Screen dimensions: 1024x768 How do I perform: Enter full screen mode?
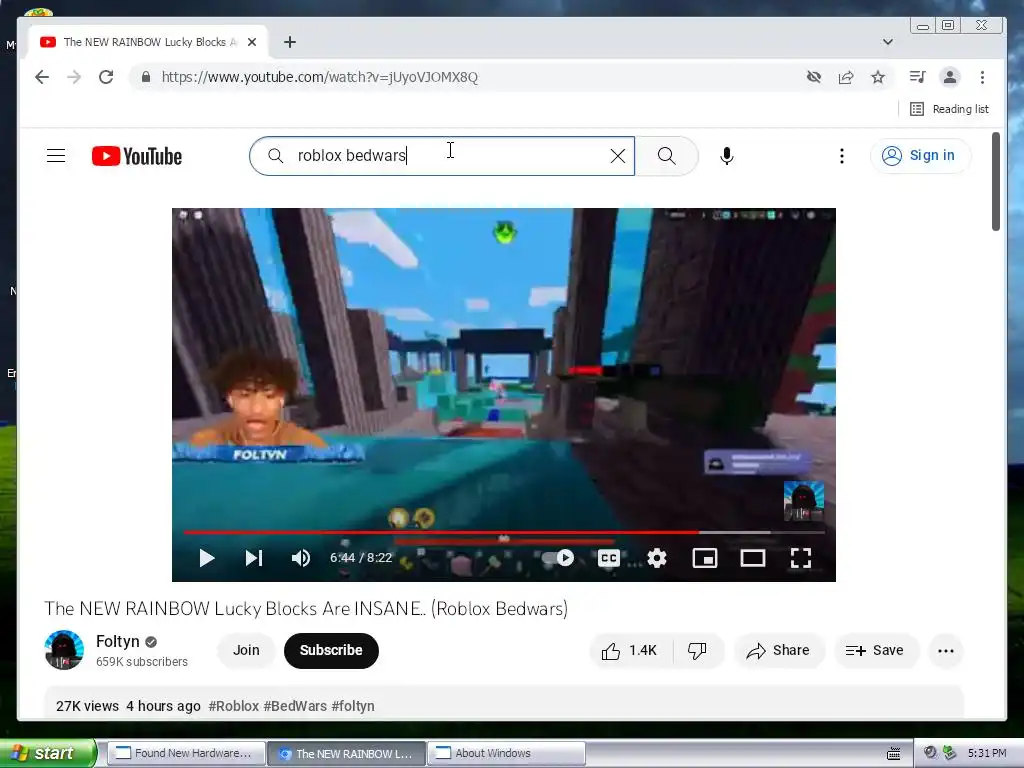pyautogui.click(x=801, y=558)
